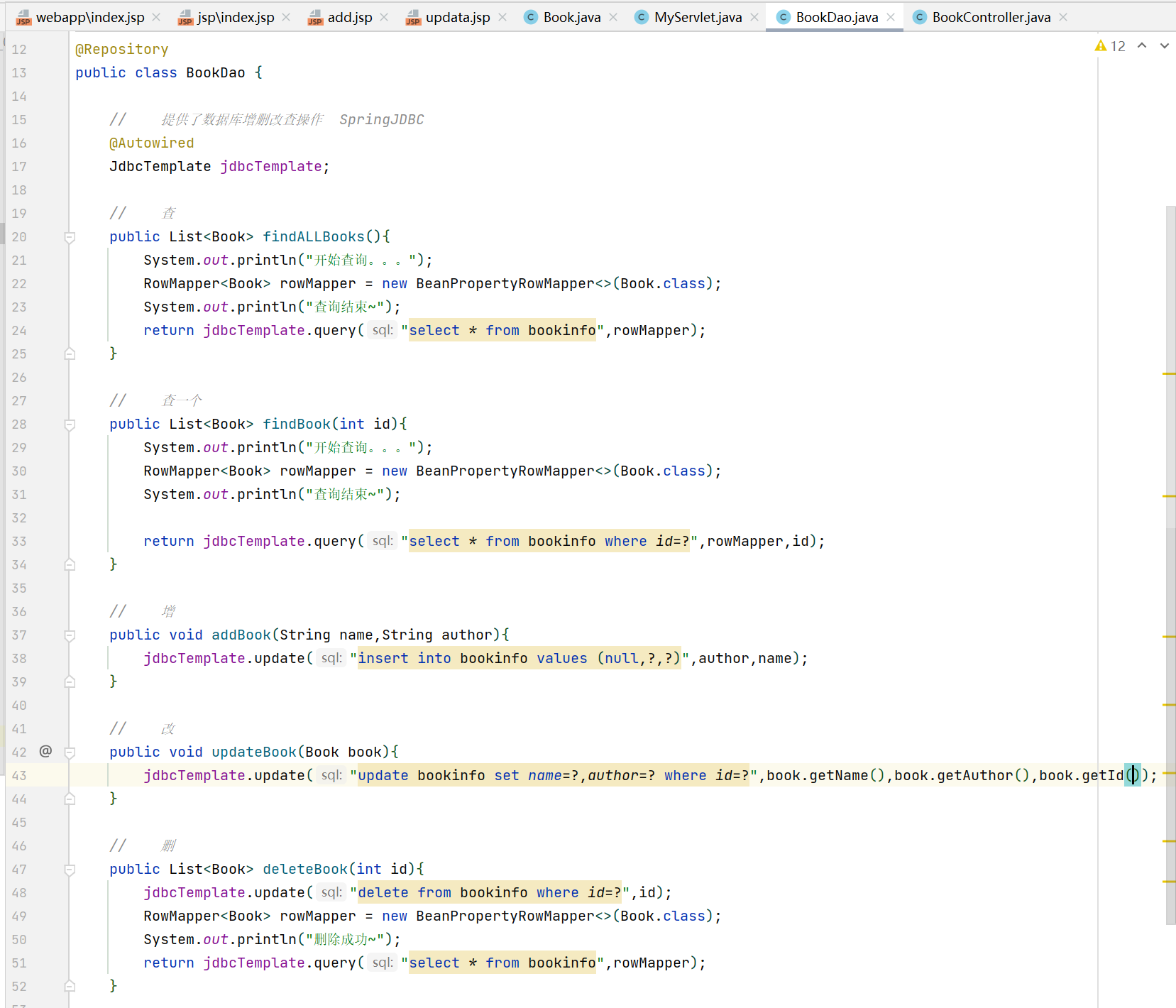
Task: Collapse the deleteBook method fold on line 47
Action: [x=70, y=870]
